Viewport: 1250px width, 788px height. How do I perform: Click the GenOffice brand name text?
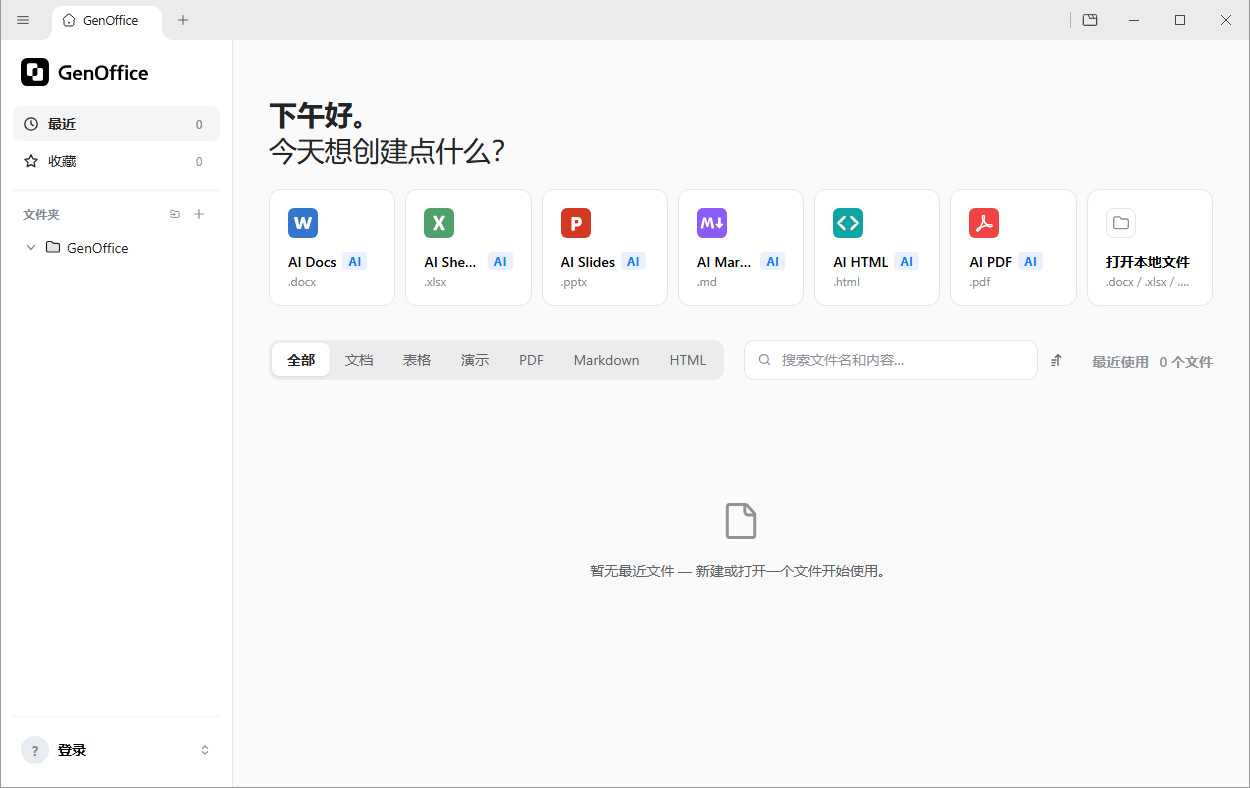tap(103, 73)
